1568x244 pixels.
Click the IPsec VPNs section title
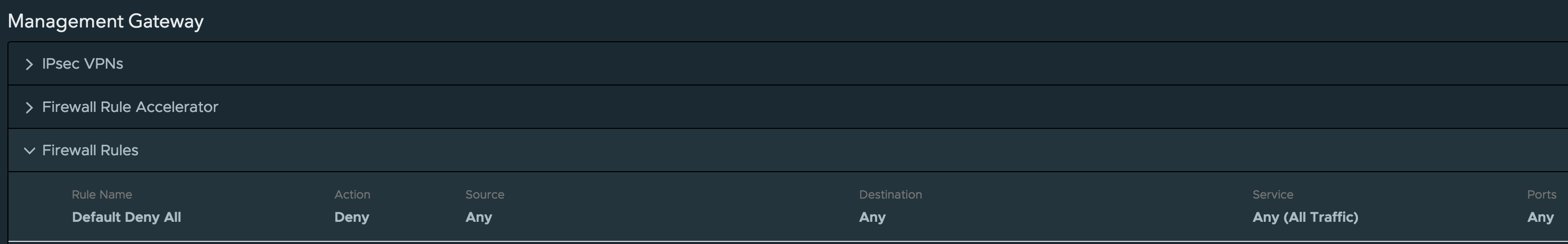pyautogui.click(x=82, y=64)
